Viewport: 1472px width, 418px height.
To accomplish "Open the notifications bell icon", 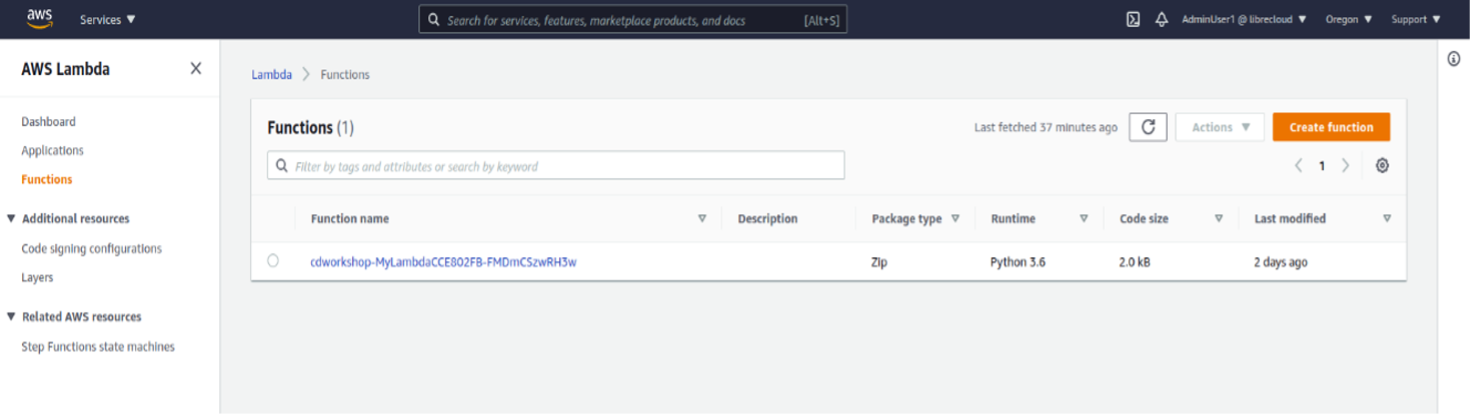I will [x=1161, y=19].
